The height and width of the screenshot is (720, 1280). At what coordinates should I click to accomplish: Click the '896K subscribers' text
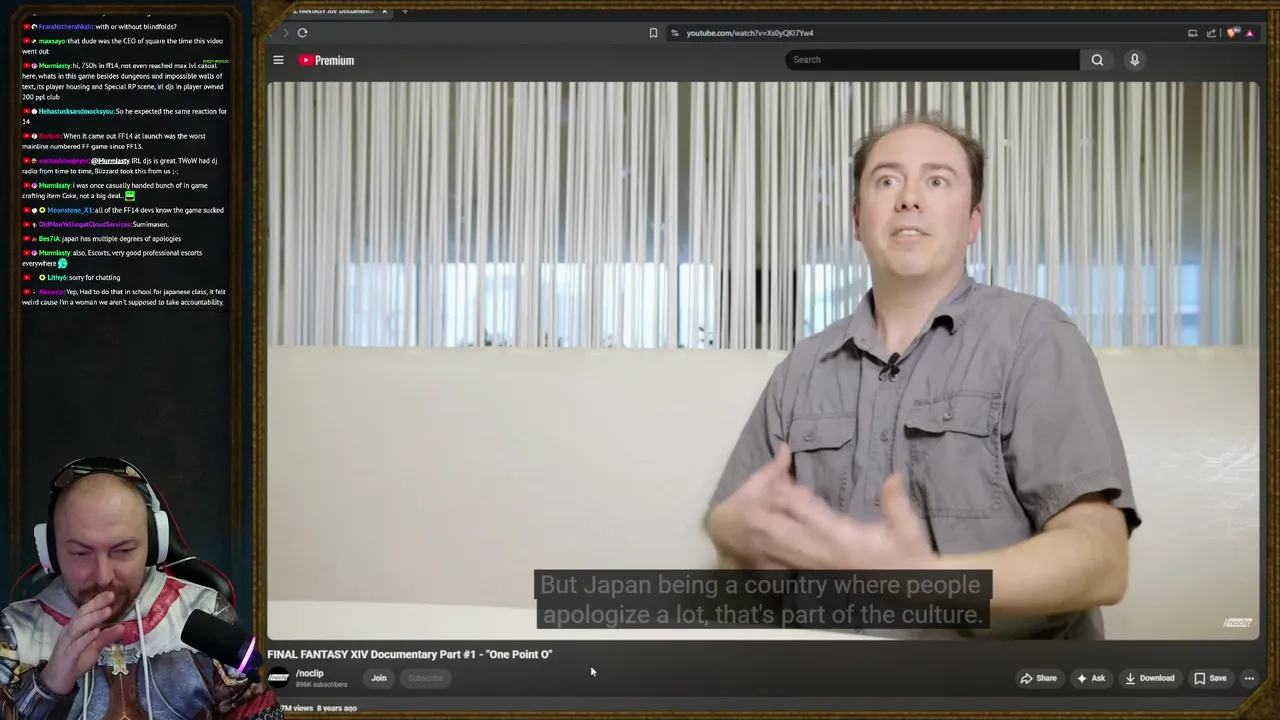(x=321, y=685)
